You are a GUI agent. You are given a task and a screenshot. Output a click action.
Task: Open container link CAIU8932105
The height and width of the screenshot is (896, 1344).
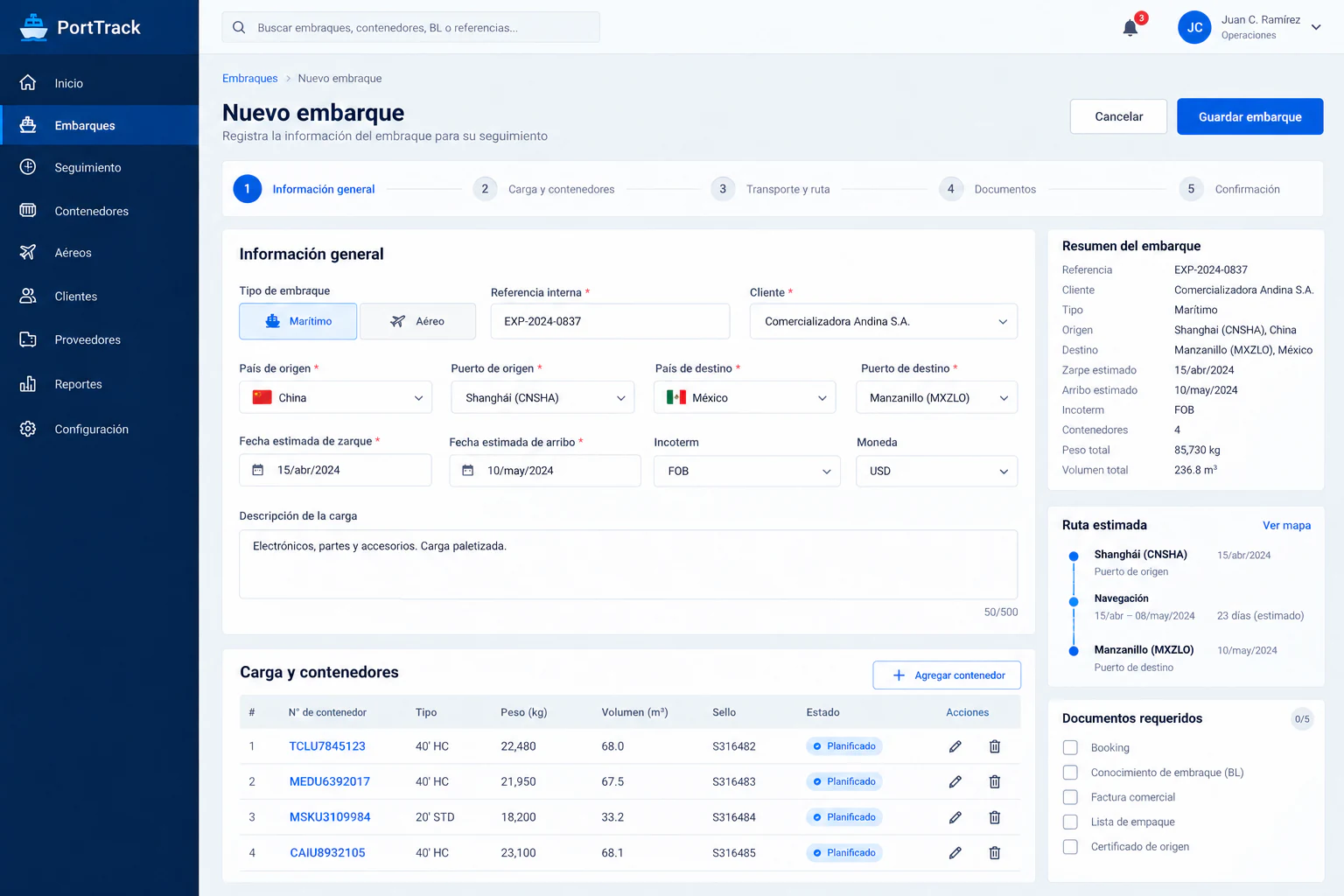(x=327, y=852)
